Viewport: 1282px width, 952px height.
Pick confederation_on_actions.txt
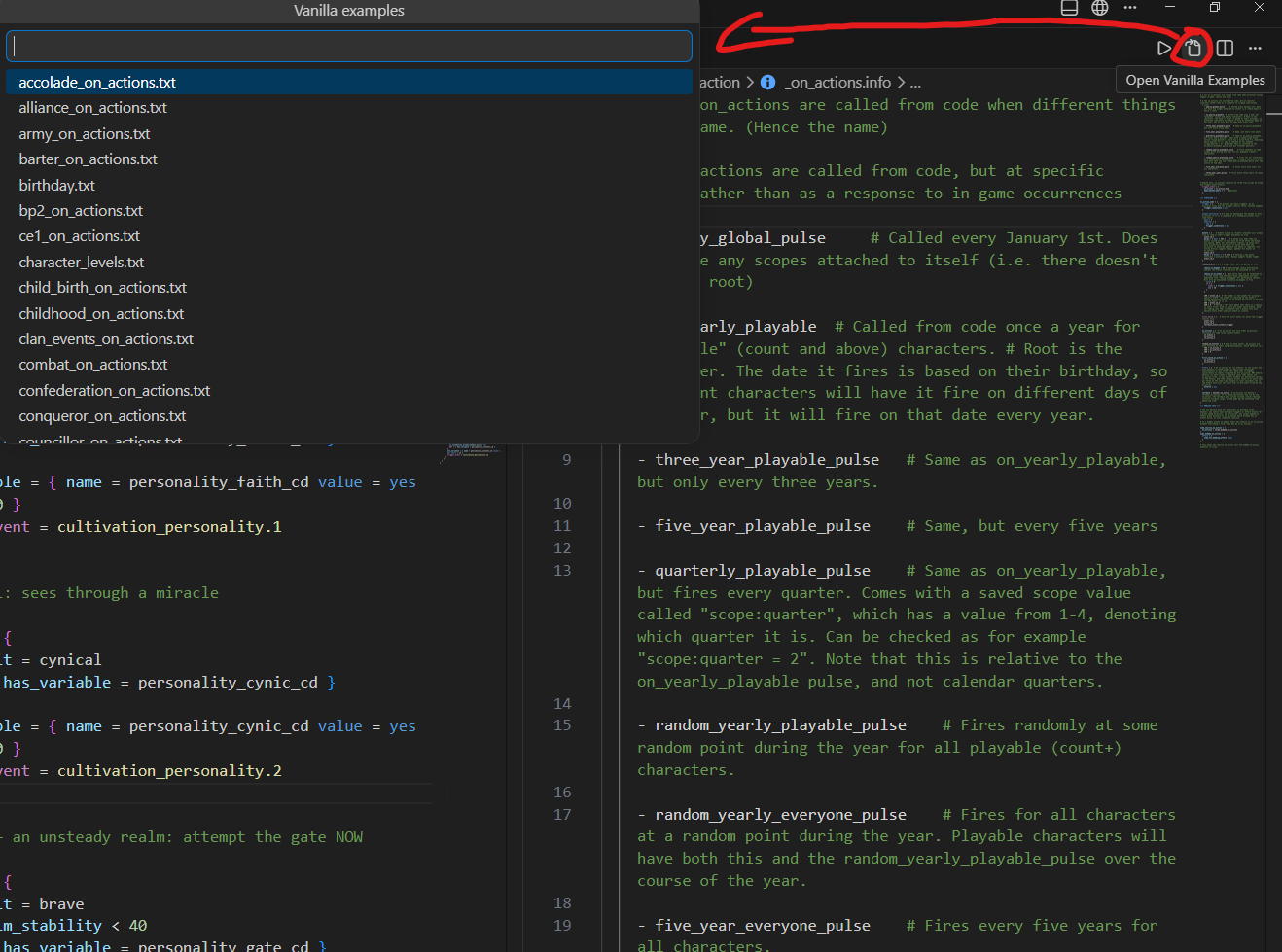349,391
